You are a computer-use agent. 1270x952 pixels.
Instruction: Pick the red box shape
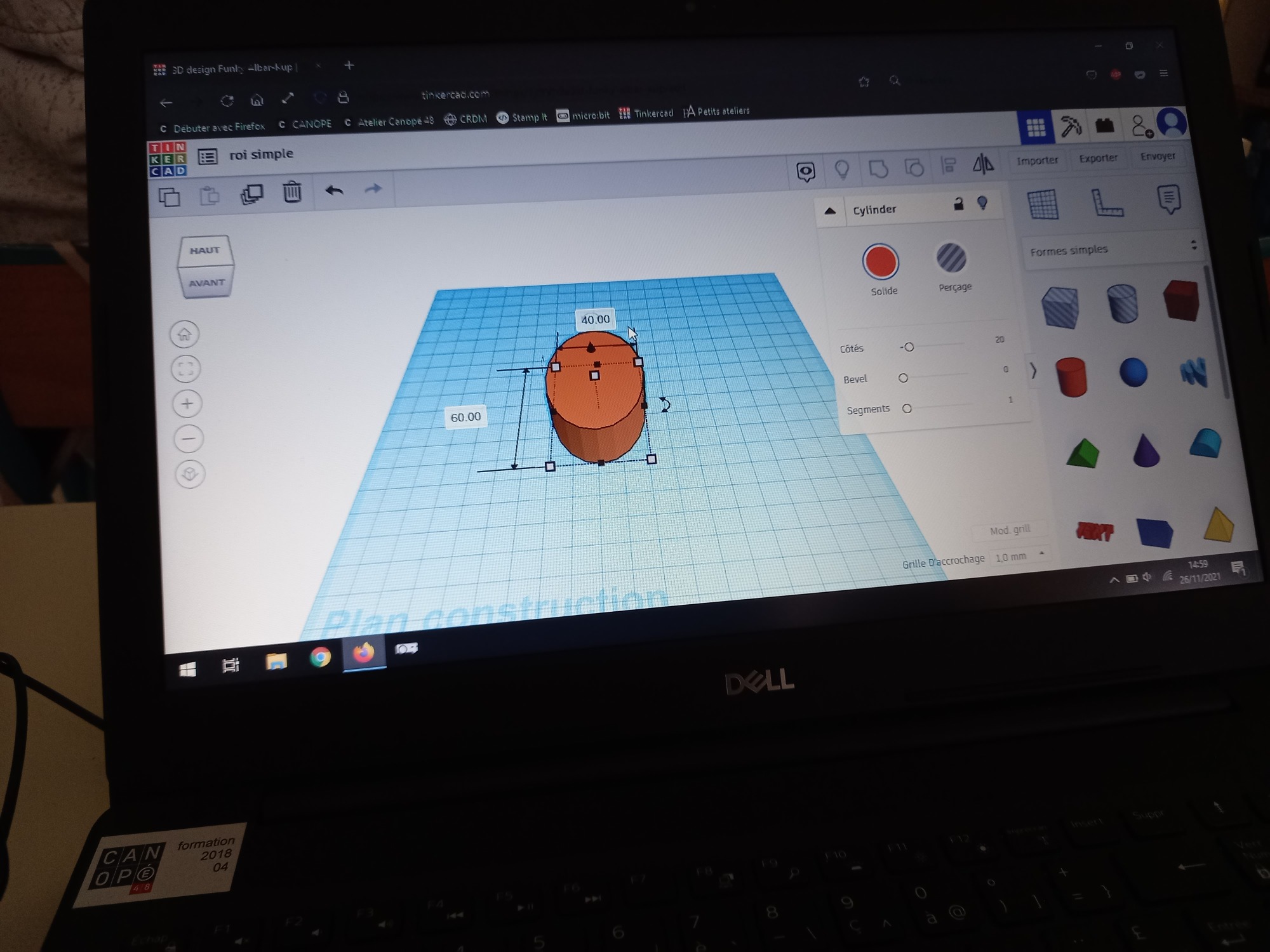pos(1181,300)
